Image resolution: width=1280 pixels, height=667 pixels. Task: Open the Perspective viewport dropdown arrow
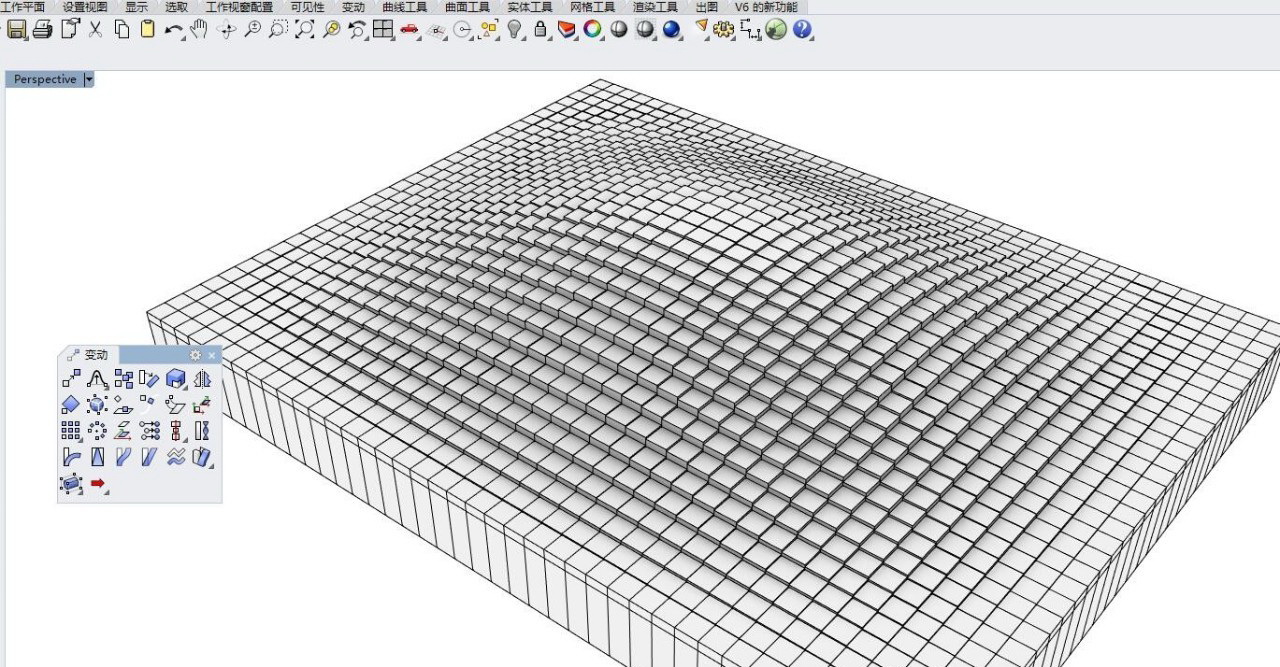(x=89, y=80)
